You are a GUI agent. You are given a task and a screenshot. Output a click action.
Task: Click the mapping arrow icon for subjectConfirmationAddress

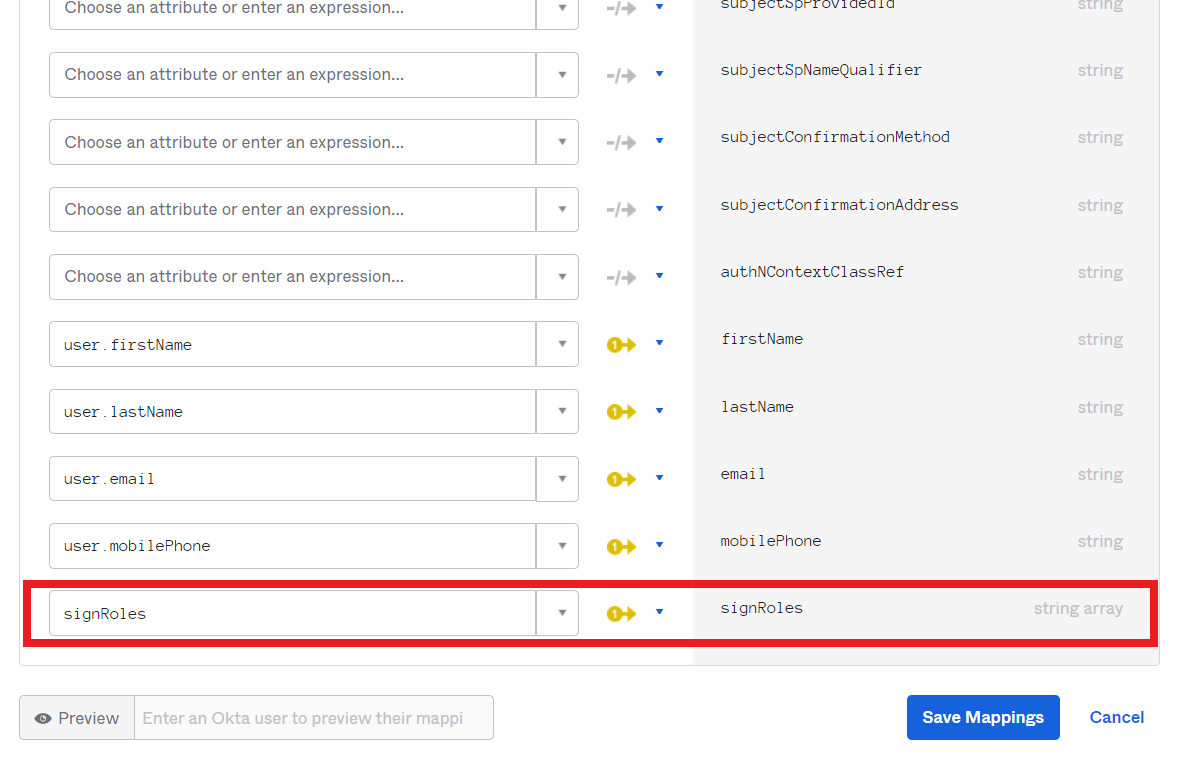(x=621, y=210)
